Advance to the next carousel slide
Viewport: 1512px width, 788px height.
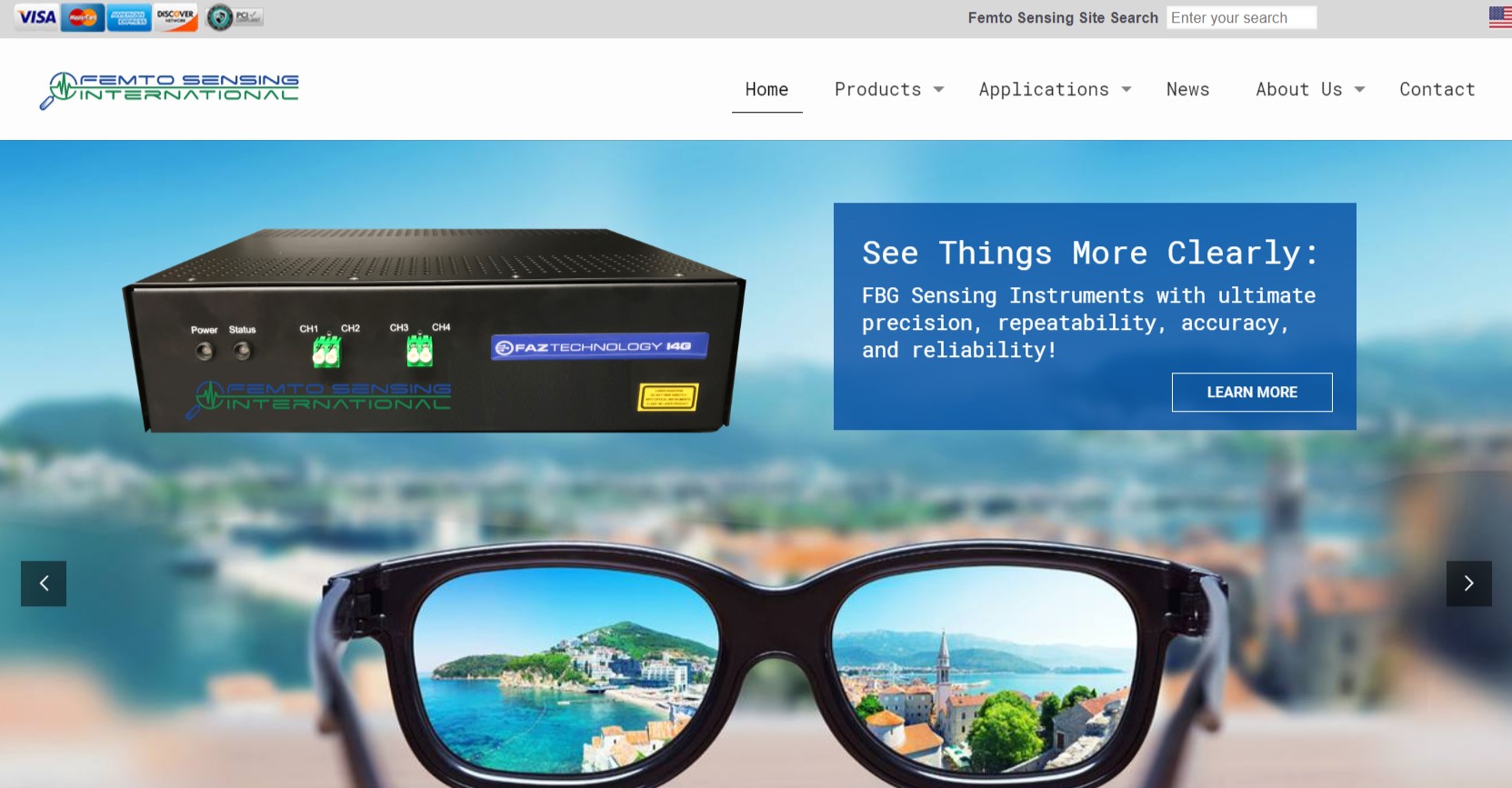(x=1468, y=584)
